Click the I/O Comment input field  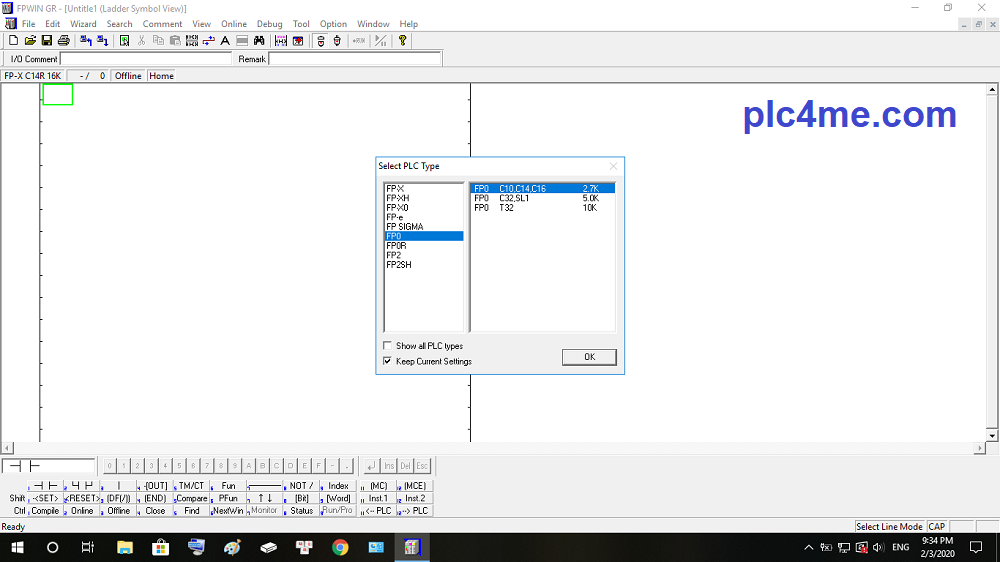click(146, 59)
